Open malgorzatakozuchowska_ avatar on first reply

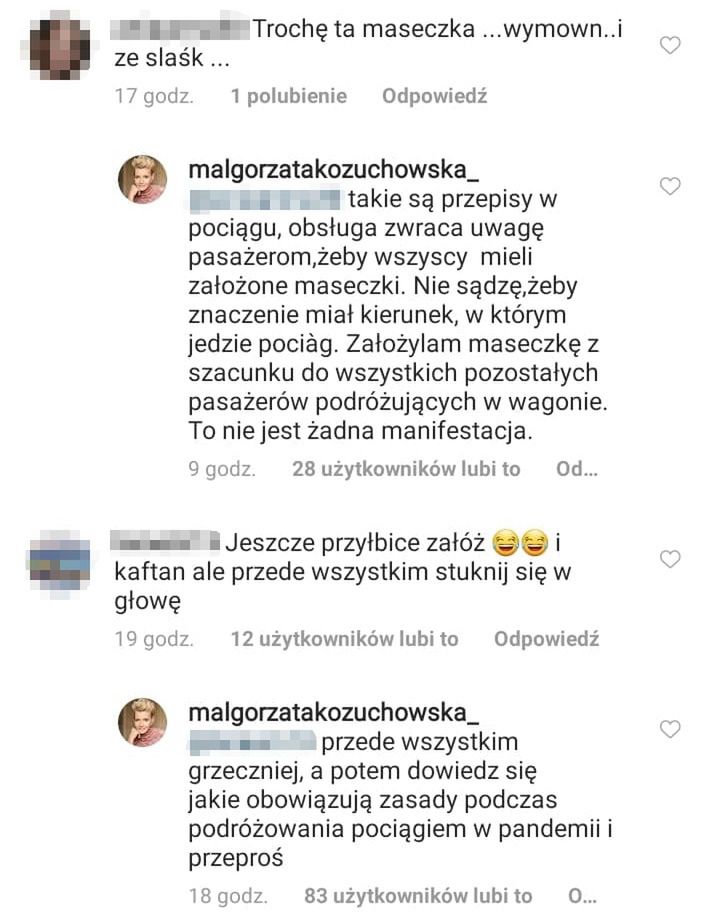143,179
